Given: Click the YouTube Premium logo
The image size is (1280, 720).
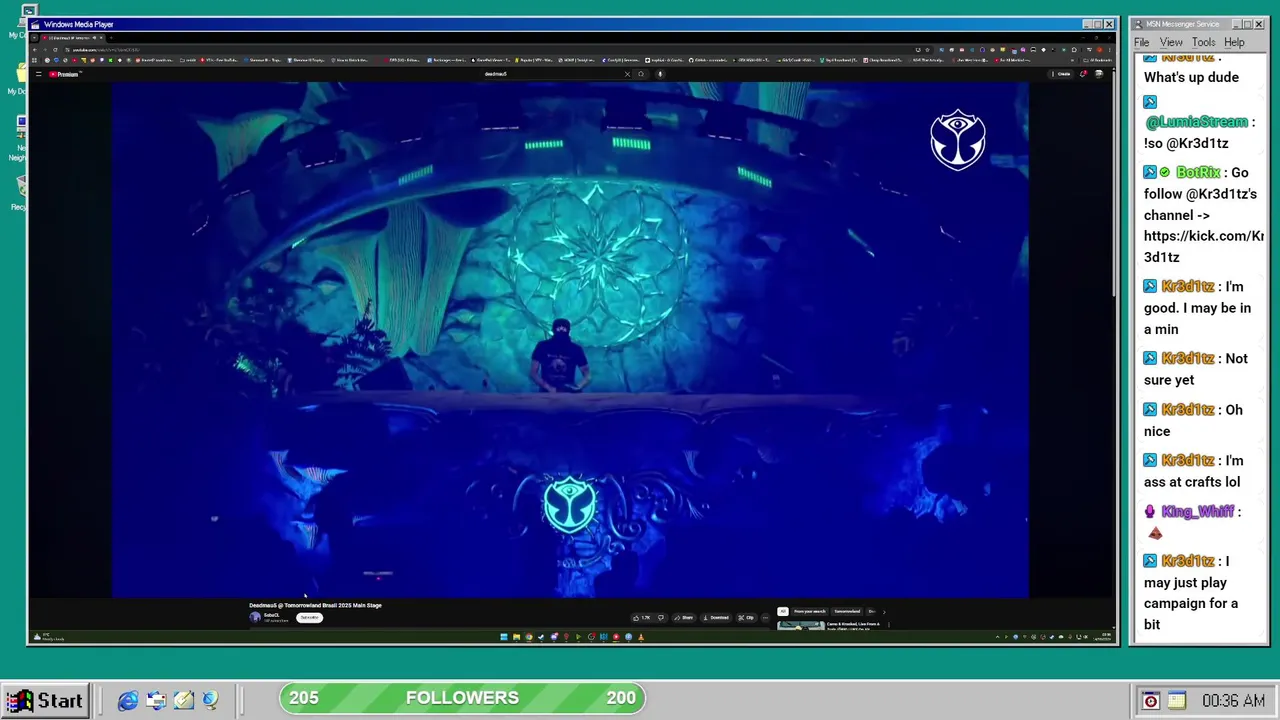Looking at the screenshot, I should [64, 74].
